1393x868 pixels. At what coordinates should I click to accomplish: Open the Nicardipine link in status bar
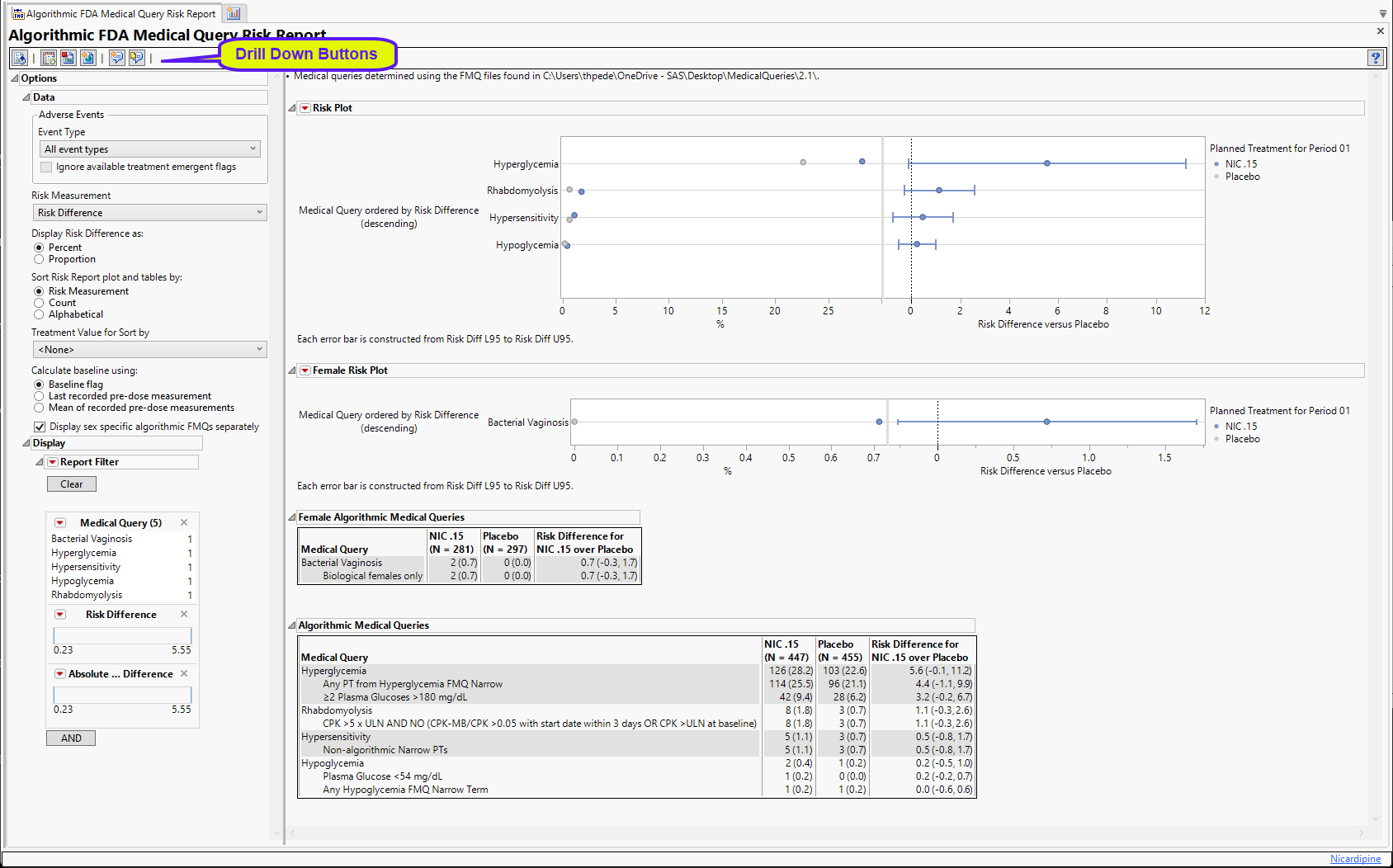(1355, 859)
